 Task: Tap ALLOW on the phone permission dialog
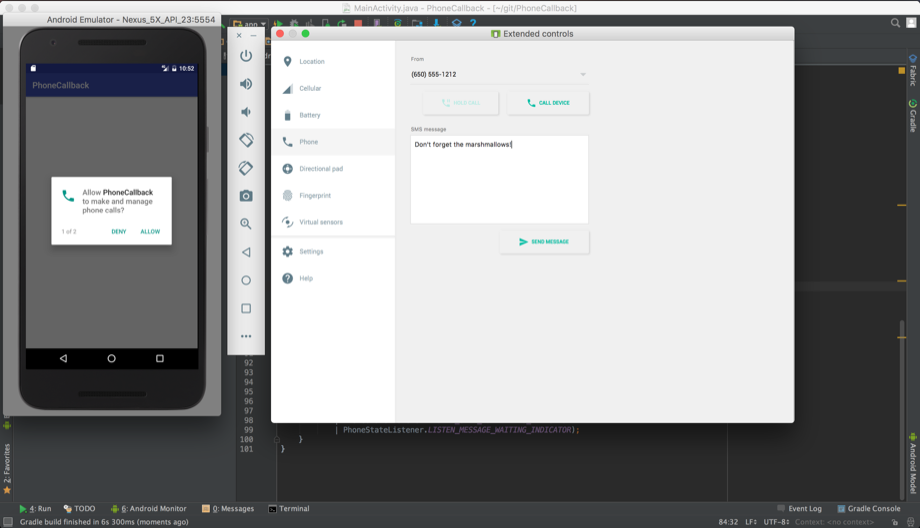click(150, 232)
